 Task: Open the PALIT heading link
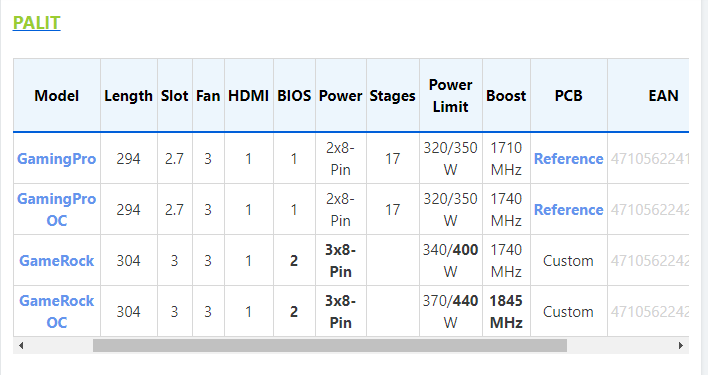tap(37, 23)
